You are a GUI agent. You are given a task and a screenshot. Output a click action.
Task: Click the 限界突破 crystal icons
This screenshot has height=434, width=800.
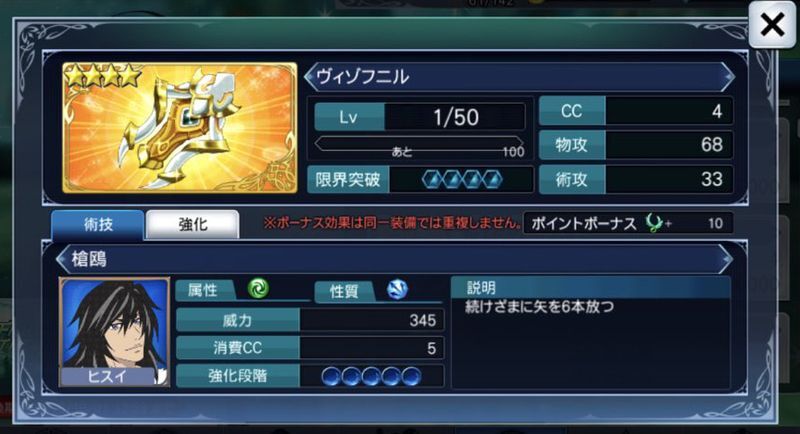click(x=462, y=179)
